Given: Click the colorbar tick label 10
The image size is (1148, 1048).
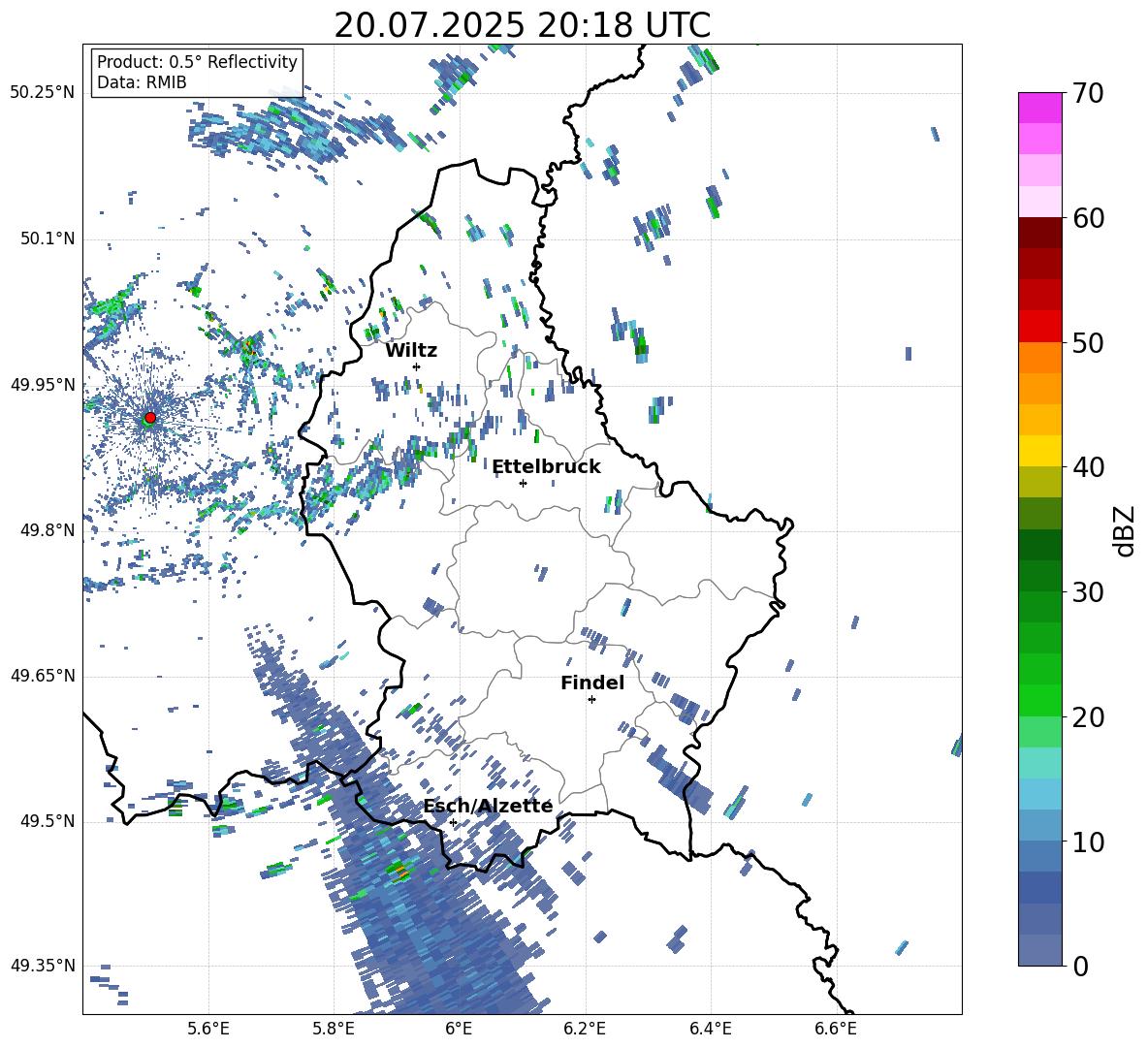Looking at the screenshot, I should tap(1088, 842).
